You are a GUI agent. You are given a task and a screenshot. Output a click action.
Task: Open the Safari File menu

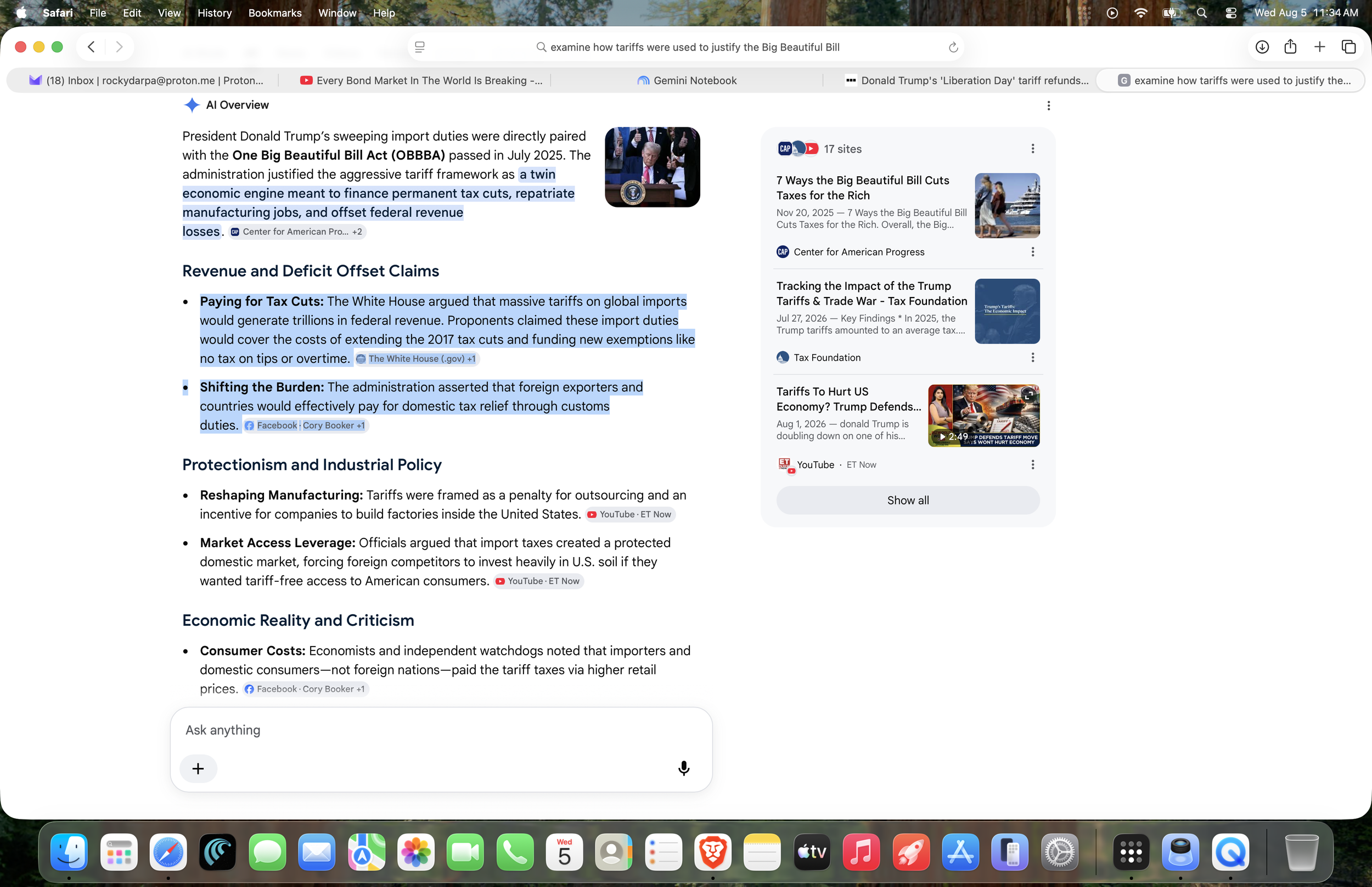[x=98, y=13]
